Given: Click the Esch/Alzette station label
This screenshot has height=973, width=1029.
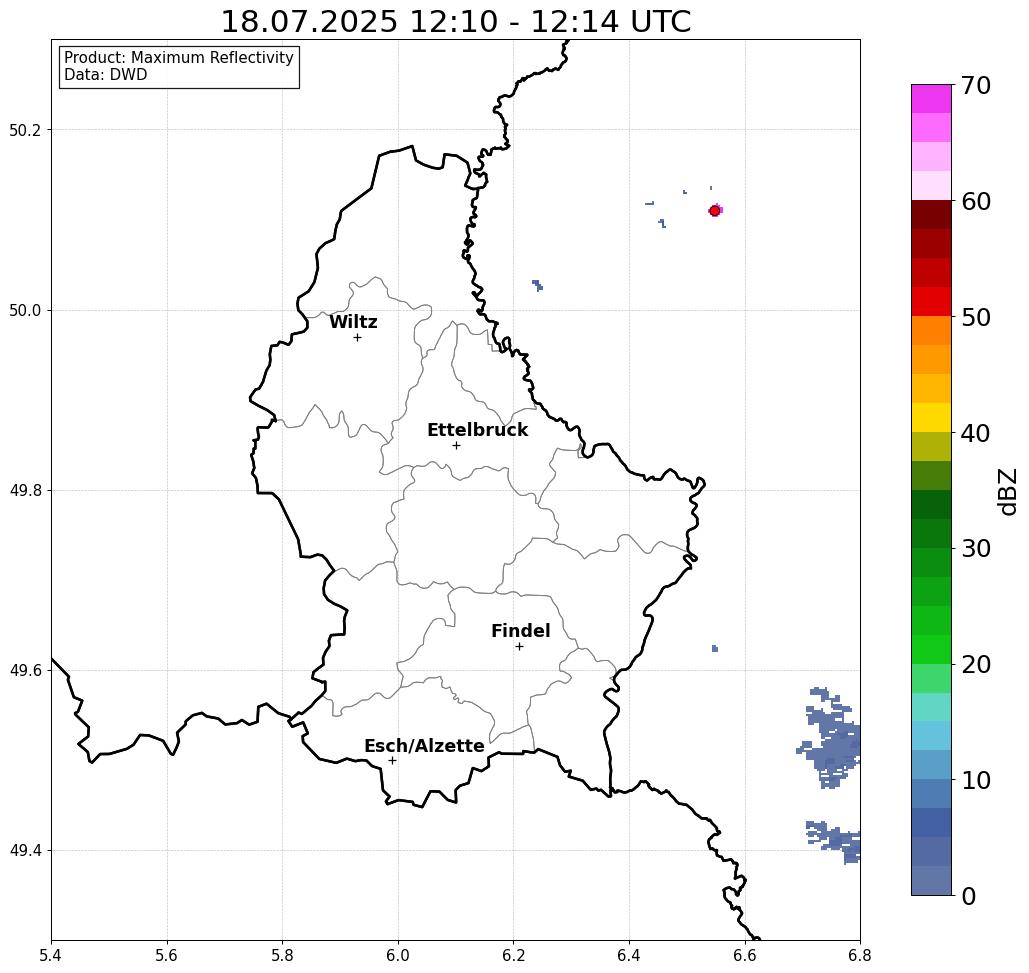Looking at the screenshot, I should pyautogui.click(x=424, y=746).
